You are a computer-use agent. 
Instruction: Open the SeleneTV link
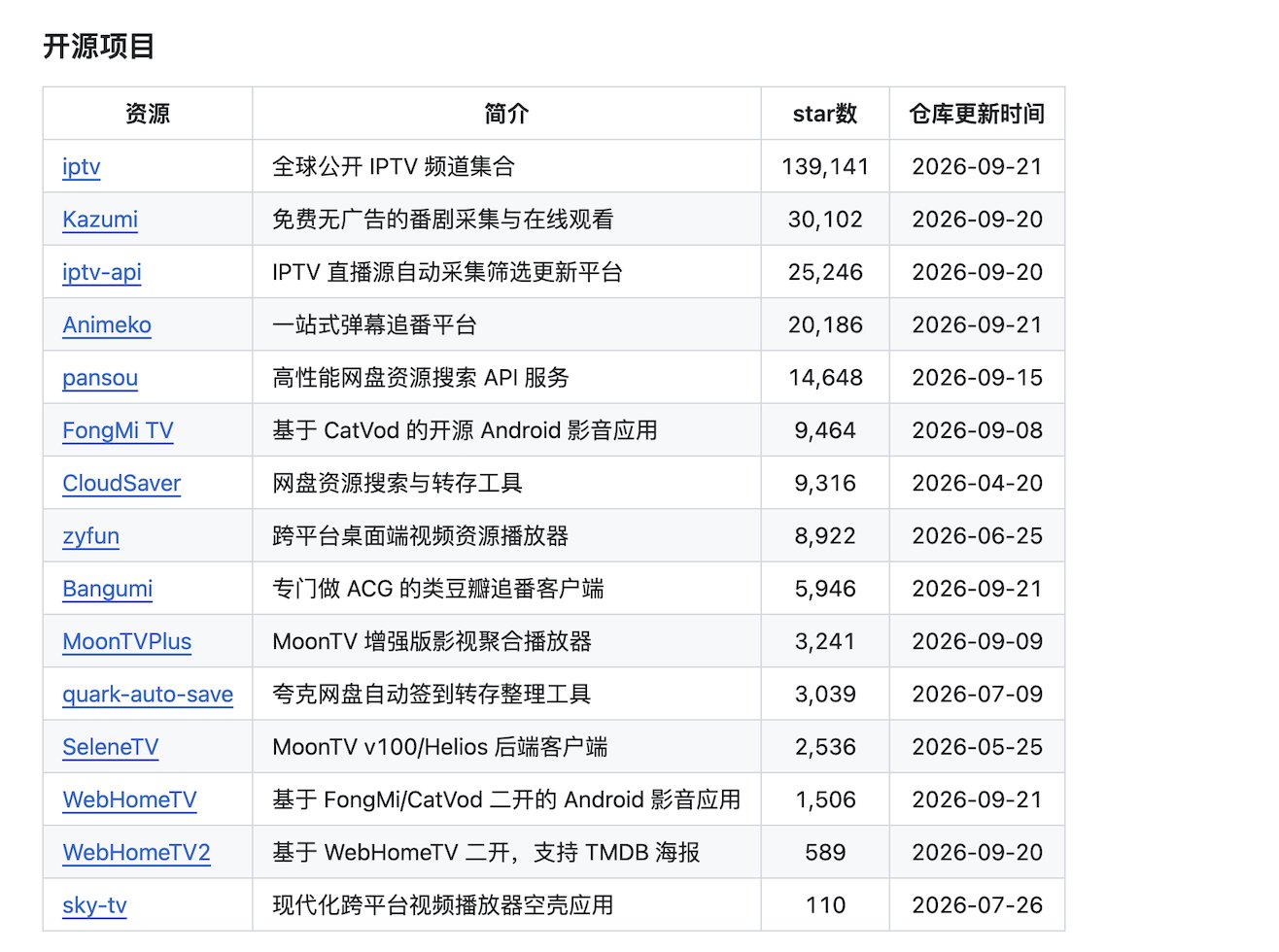[x=111, y=747]
